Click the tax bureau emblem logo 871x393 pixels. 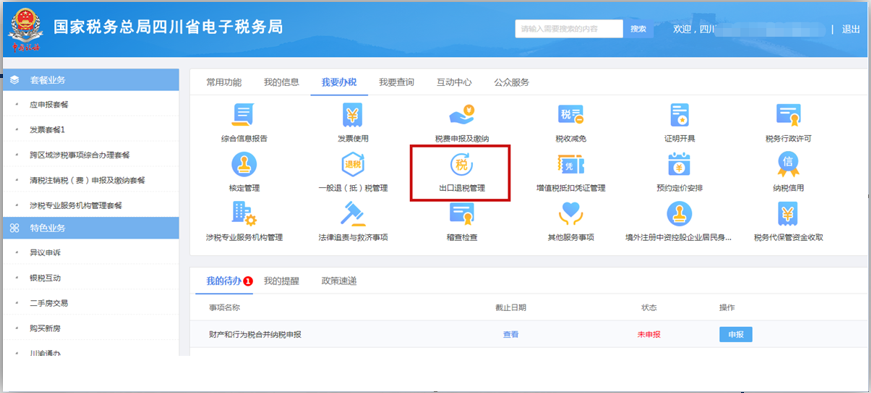pyautogui.click(x=26, y=30)
